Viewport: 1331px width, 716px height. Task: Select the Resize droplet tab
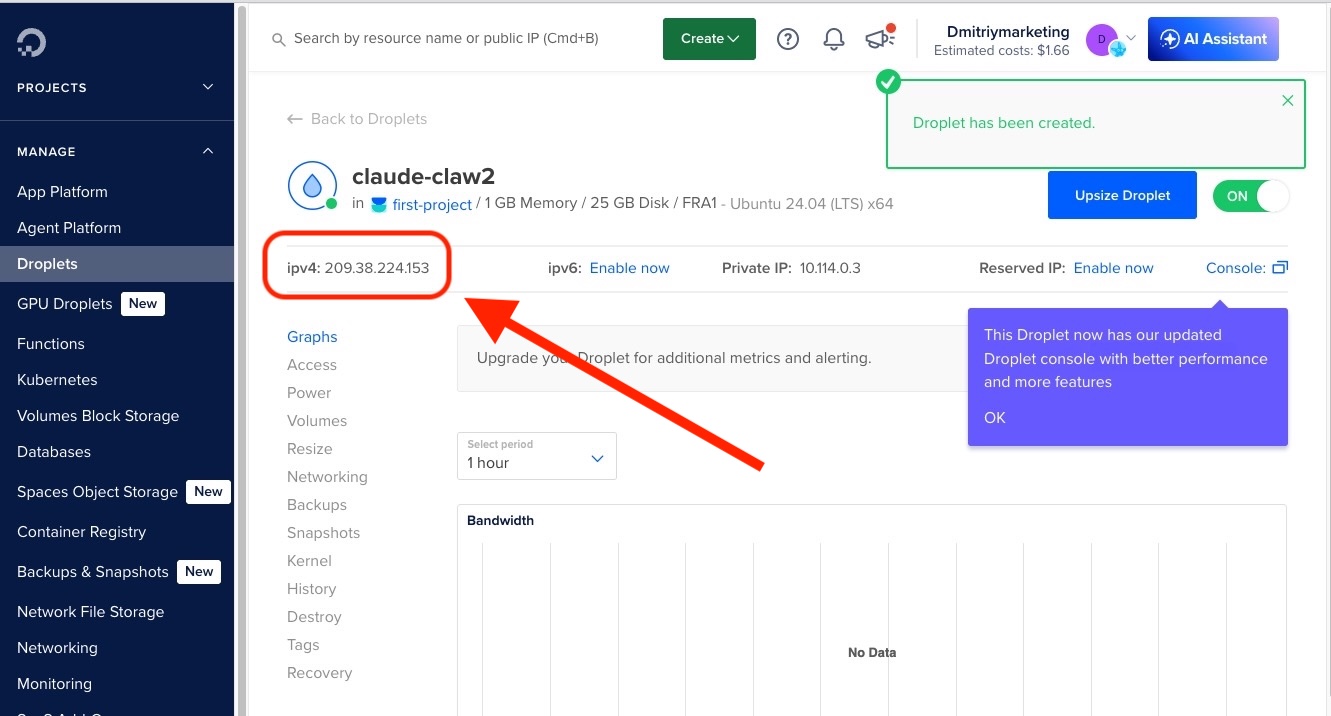[310, 449]
